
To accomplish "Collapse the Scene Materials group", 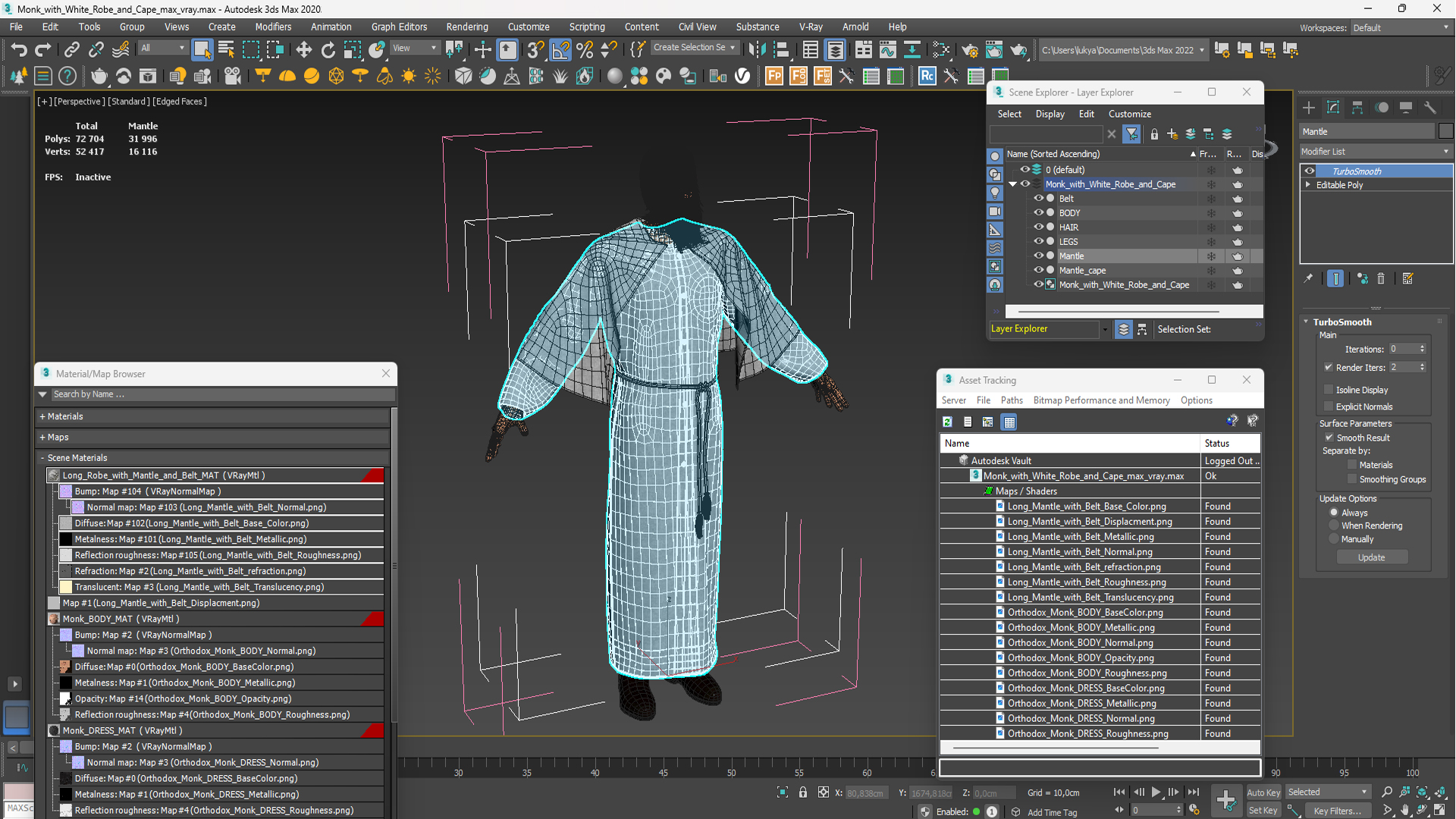I will (42, 458).
